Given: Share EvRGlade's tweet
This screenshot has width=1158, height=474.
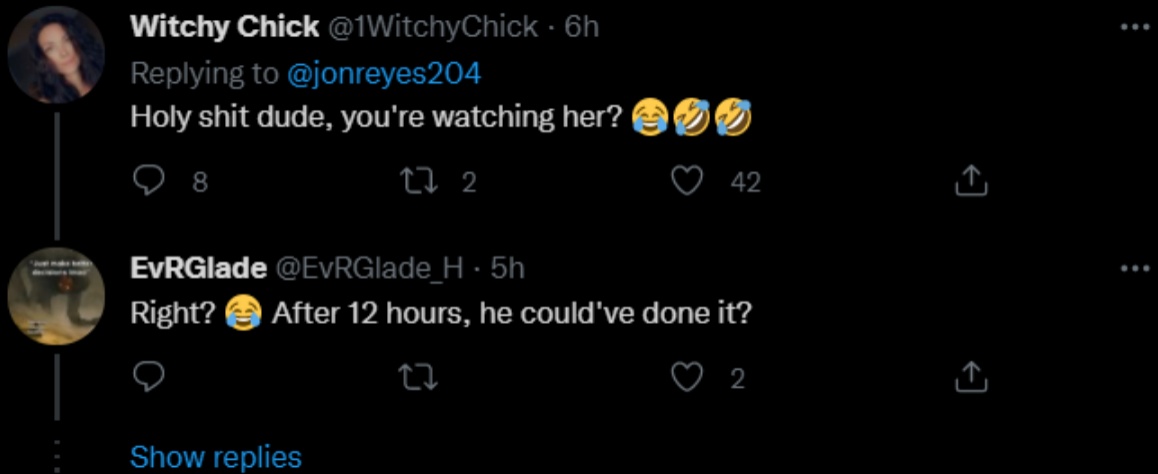Looking at the screenshot, I should [x=969, y=377].
